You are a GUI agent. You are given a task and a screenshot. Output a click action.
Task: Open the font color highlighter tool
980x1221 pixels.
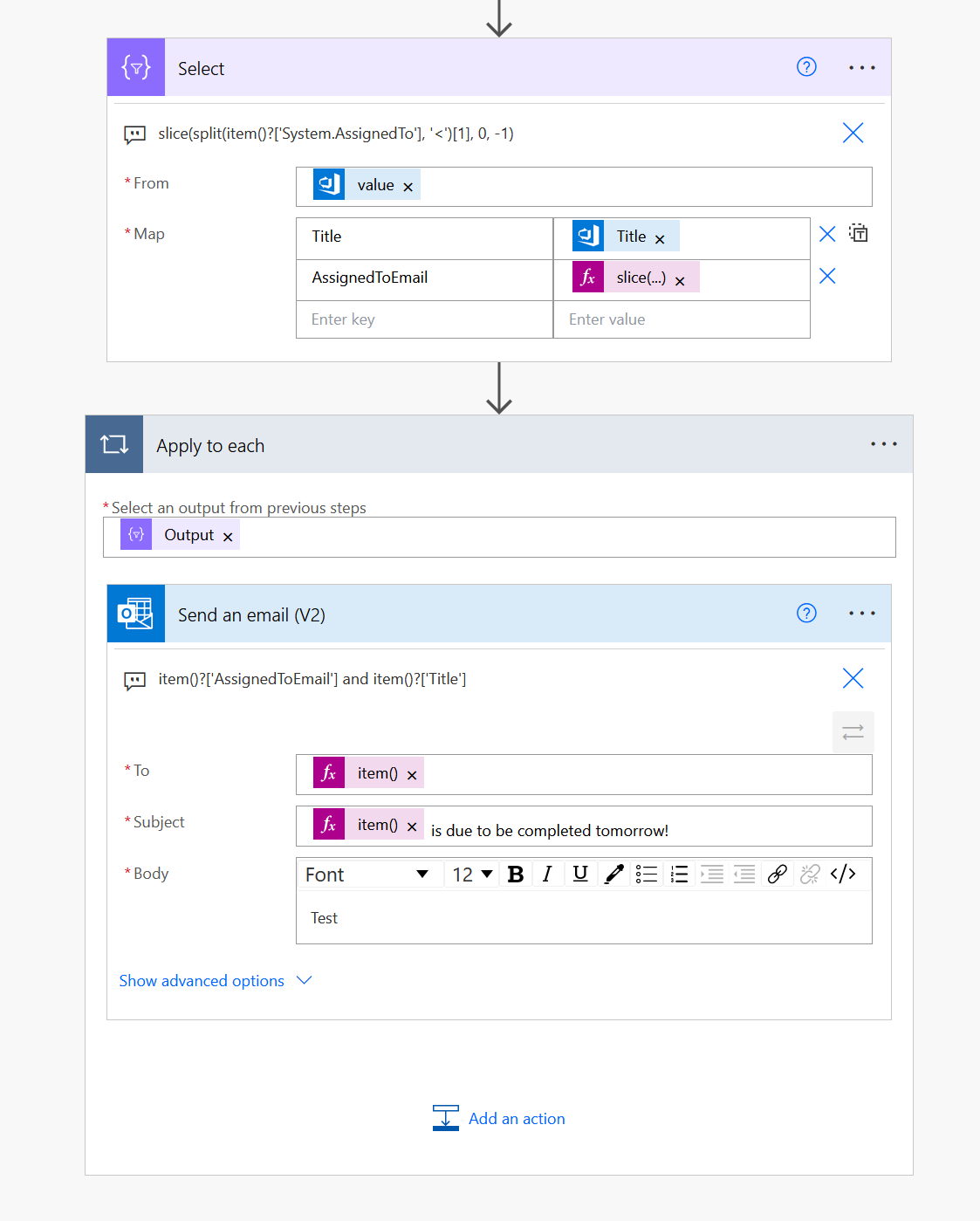[x=613, y=874]
